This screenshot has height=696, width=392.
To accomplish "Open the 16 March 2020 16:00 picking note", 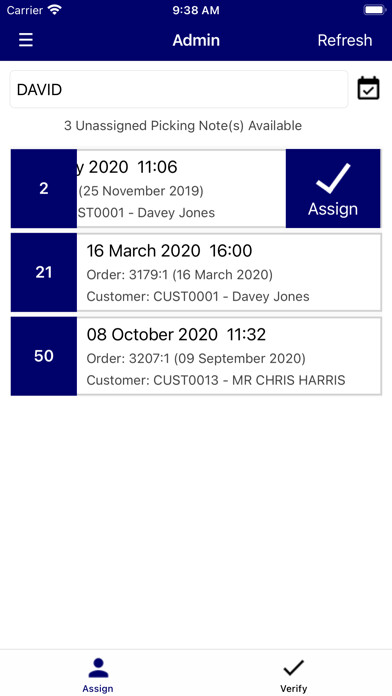I will (196, 273).
